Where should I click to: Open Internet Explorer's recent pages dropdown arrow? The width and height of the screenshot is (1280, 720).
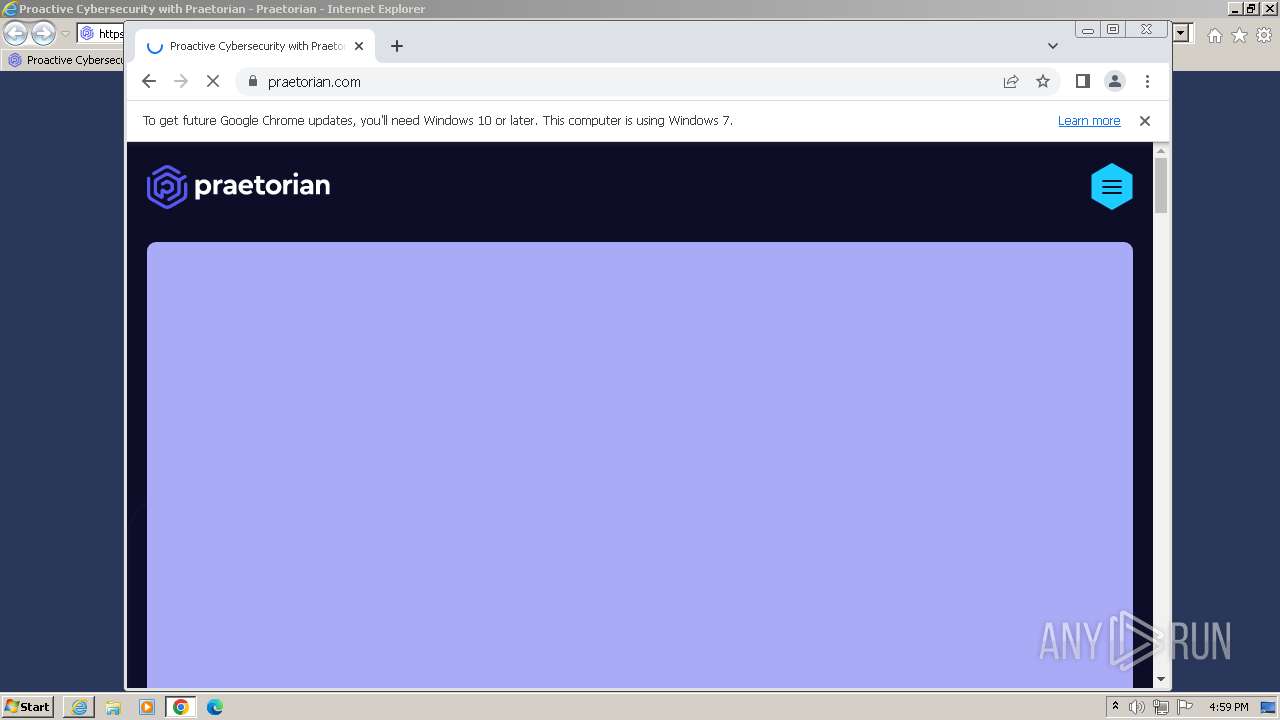(x=65, y=34)
